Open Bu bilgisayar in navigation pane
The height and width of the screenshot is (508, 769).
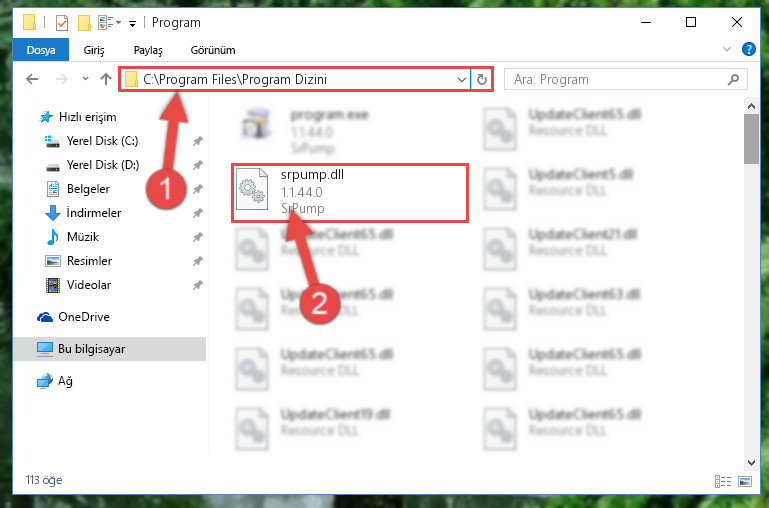109,349
